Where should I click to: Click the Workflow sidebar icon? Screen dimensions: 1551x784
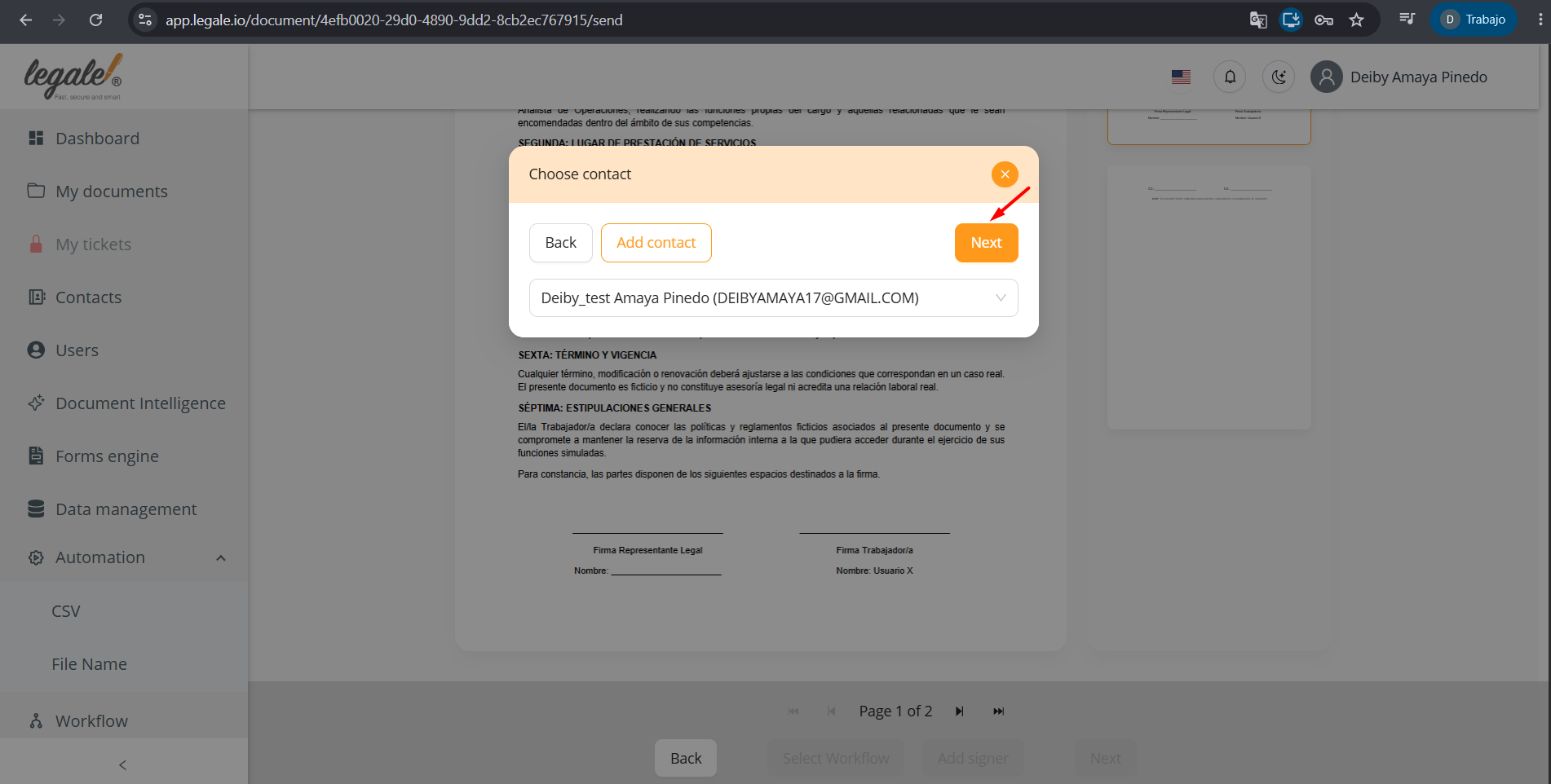click(x=37, y=720)
